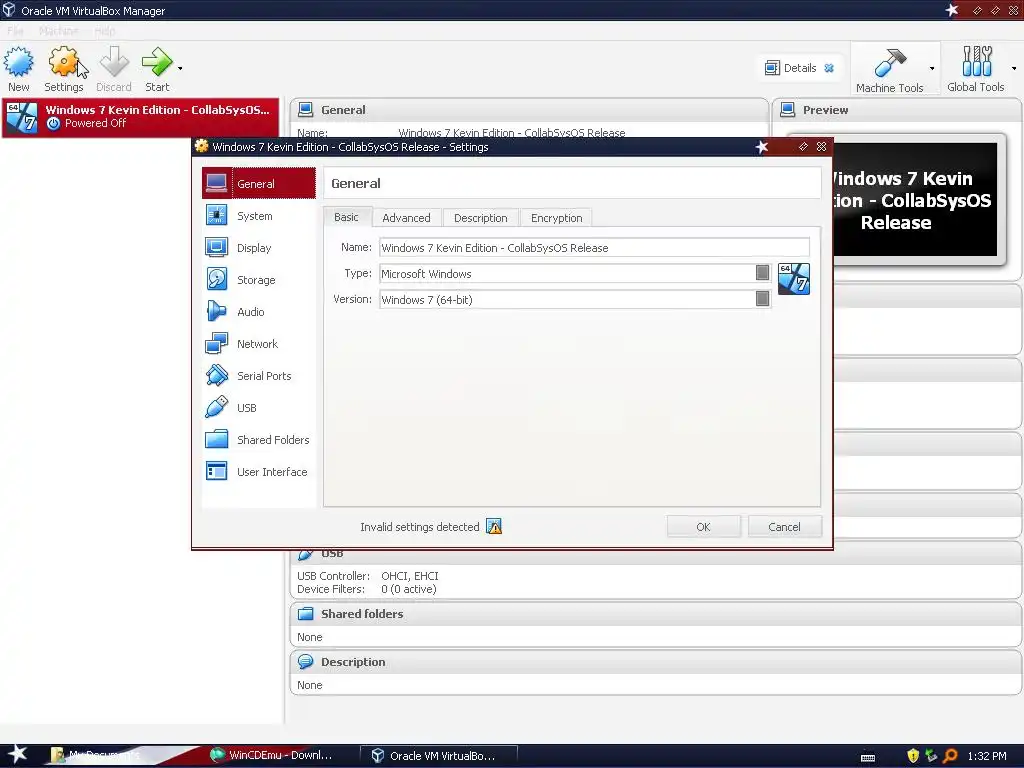Close the Details tool with its X
This screenshot has width=1024, height=768.
(x=829, y=68)
